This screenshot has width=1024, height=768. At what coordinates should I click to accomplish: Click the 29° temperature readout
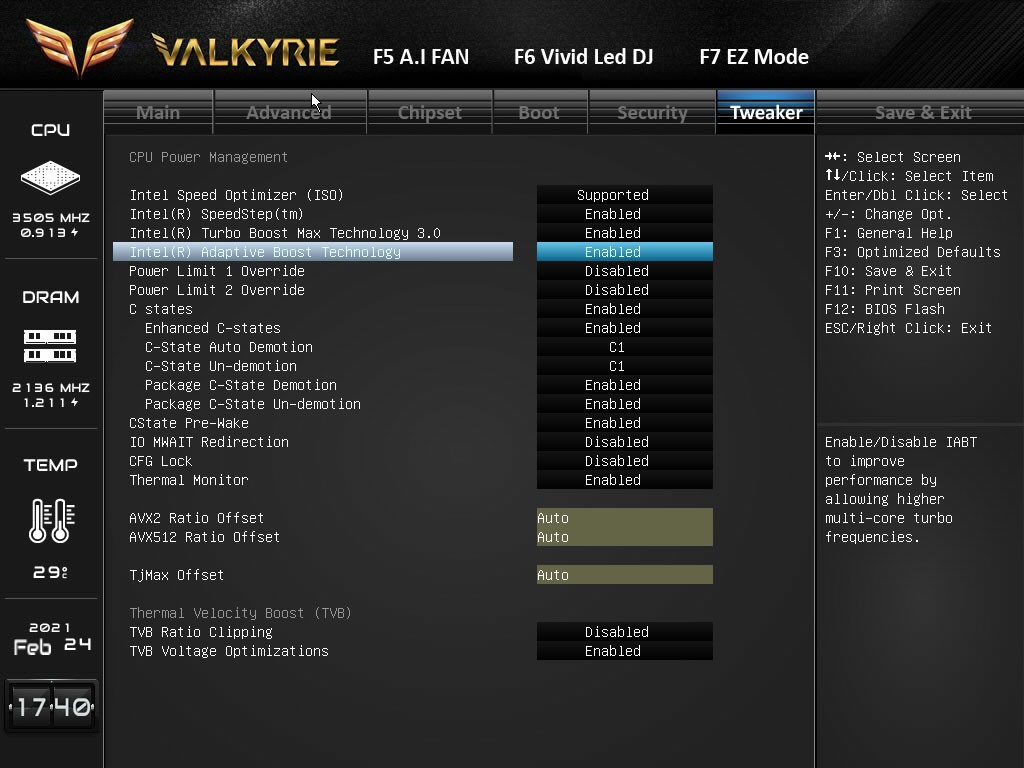click(51, 572)
